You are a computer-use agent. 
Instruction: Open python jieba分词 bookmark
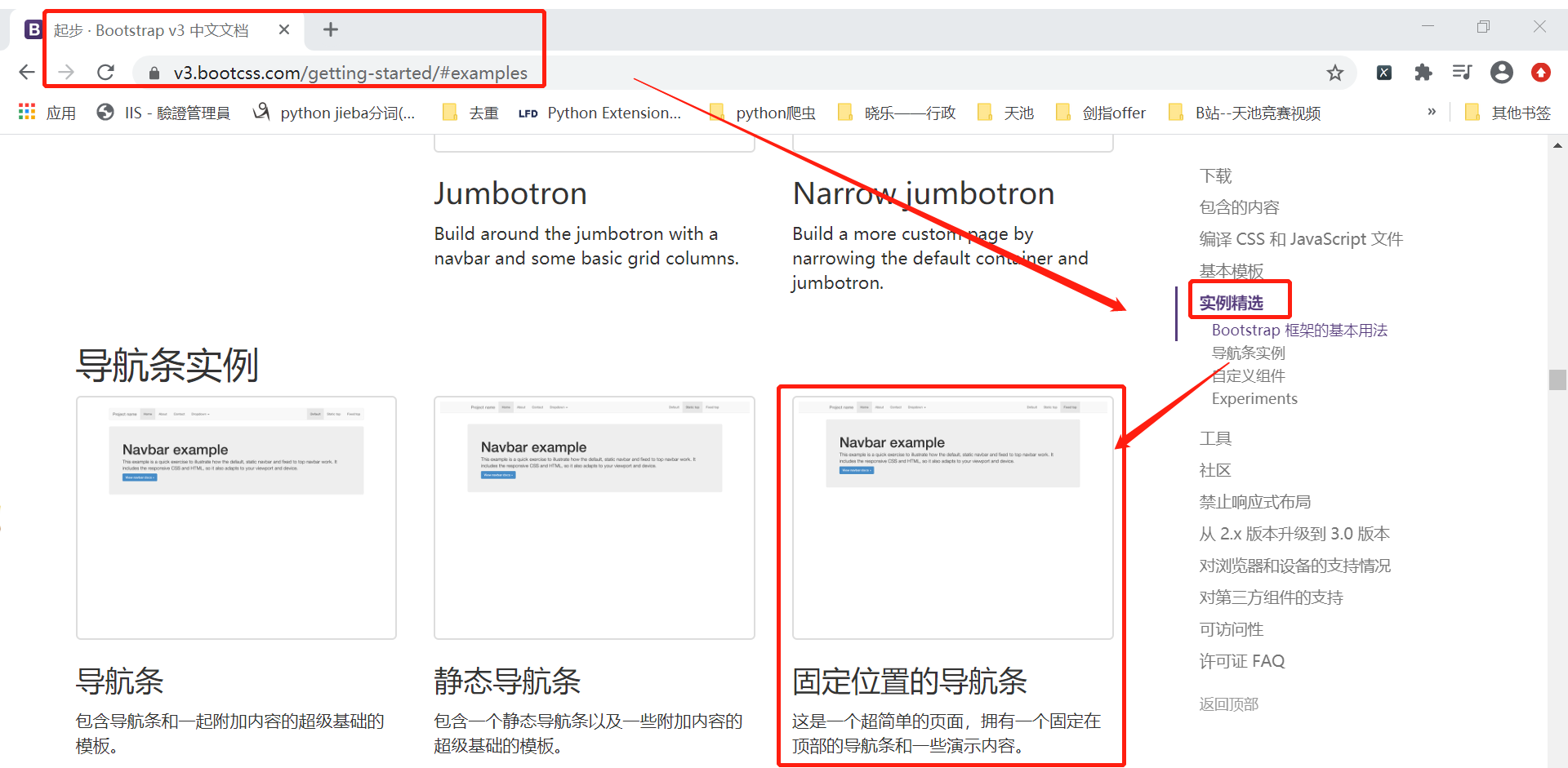(334, 113)
